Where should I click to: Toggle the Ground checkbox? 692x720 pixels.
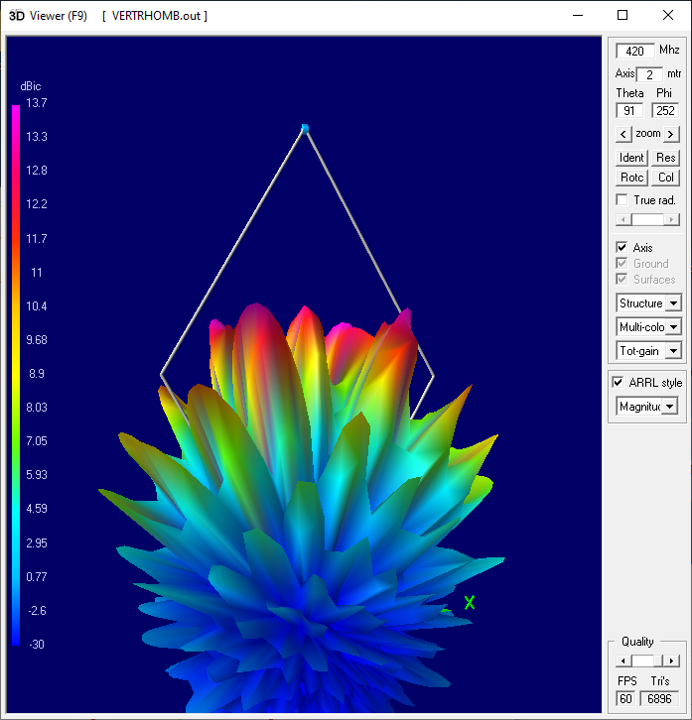[622, 264]
